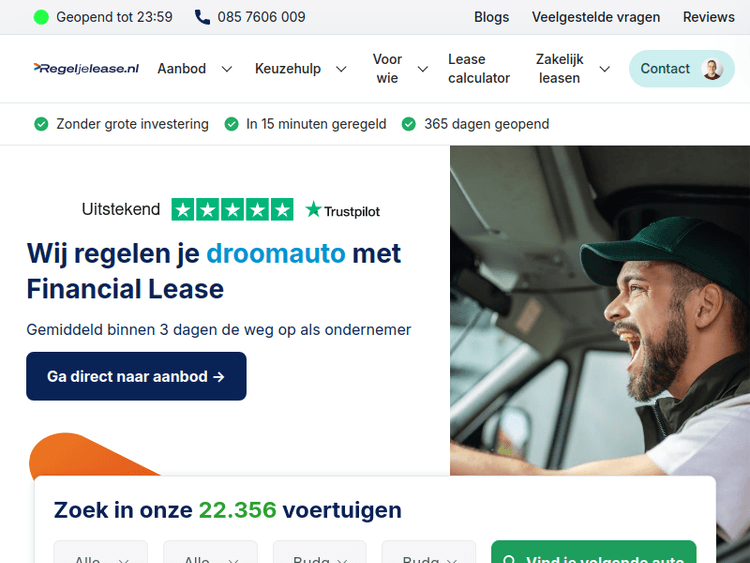The width and height of the screenshot is (750, 563).
Task: Click the Contact button
Action: pos(682,69)
